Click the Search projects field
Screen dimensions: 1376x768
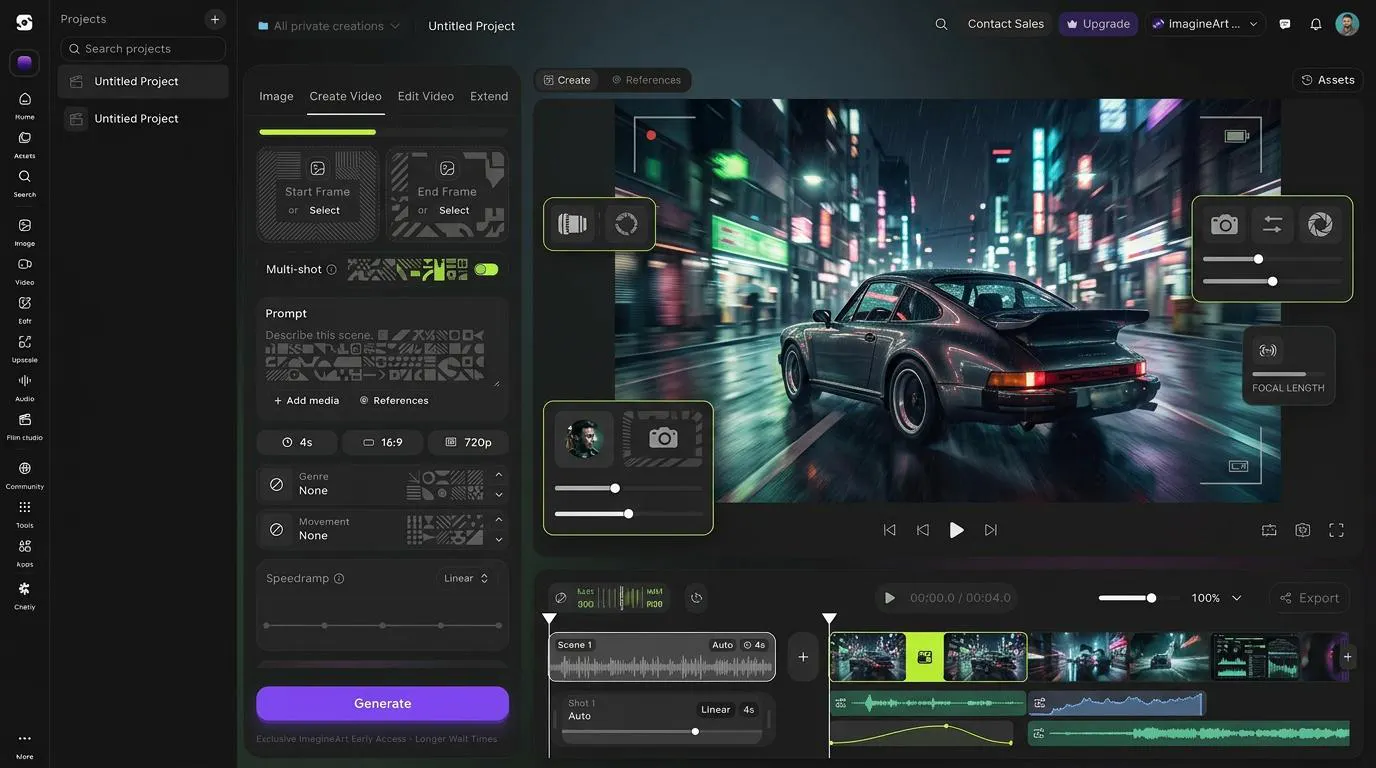(143, 49)
